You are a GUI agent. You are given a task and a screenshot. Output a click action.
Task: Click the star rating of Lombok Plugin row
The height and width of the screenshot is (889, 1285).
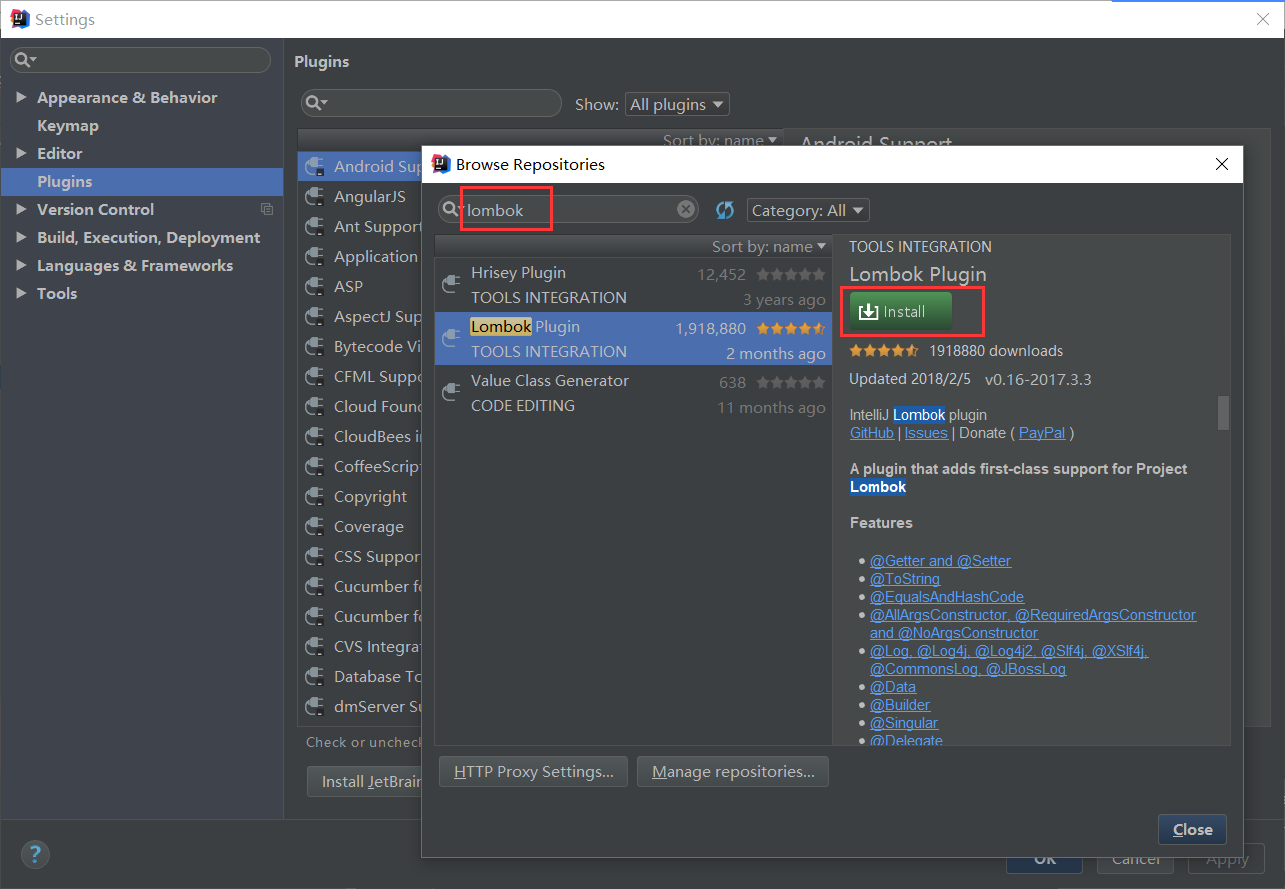tap(791, 328)
